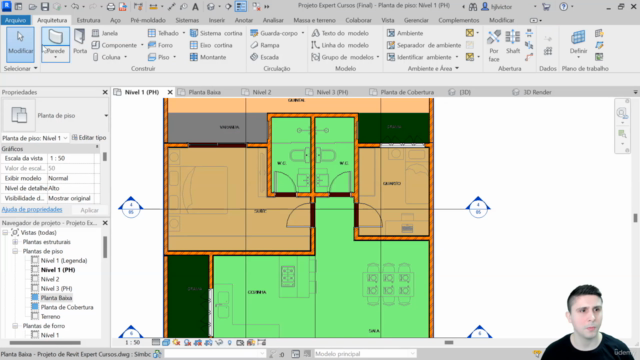Switch to Planta Baixa view tab
This screenshot has width=640, height=360.
pos(204,92)
